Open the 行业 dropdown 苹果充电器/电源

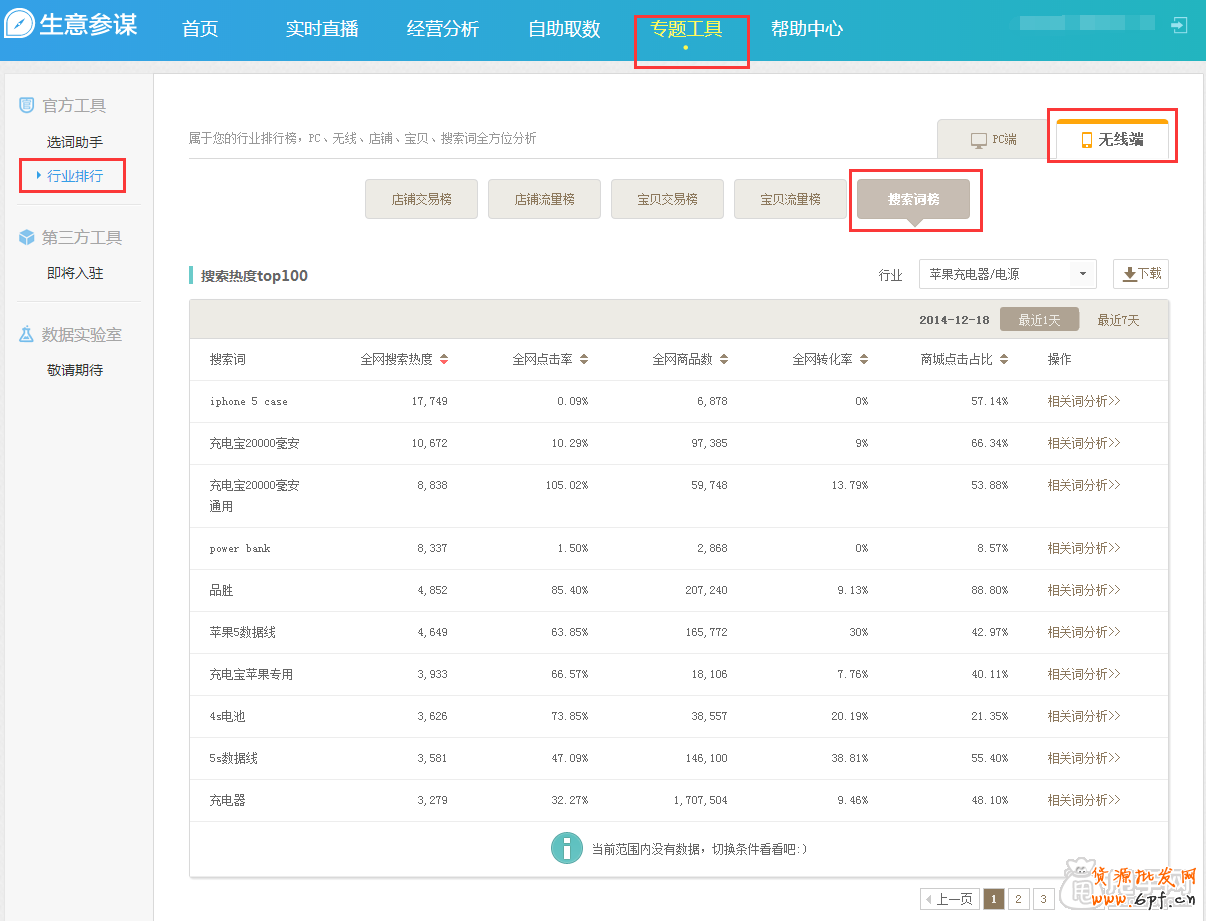coord(1007,274)
